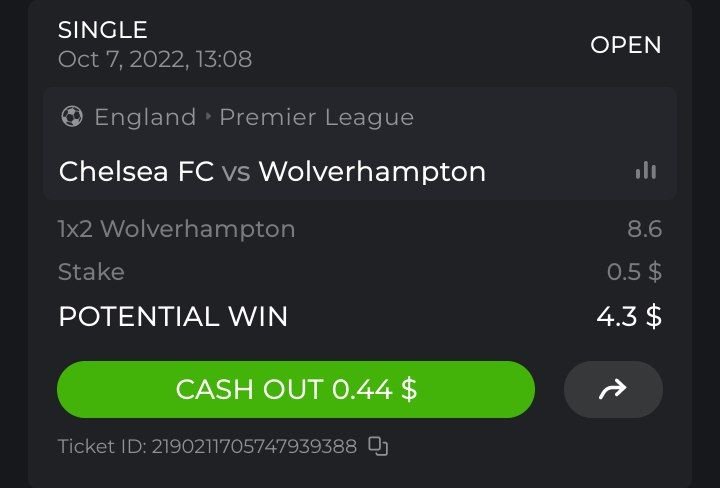Click the Stake label
720x488 pixels.
click(x=91, y=272)
